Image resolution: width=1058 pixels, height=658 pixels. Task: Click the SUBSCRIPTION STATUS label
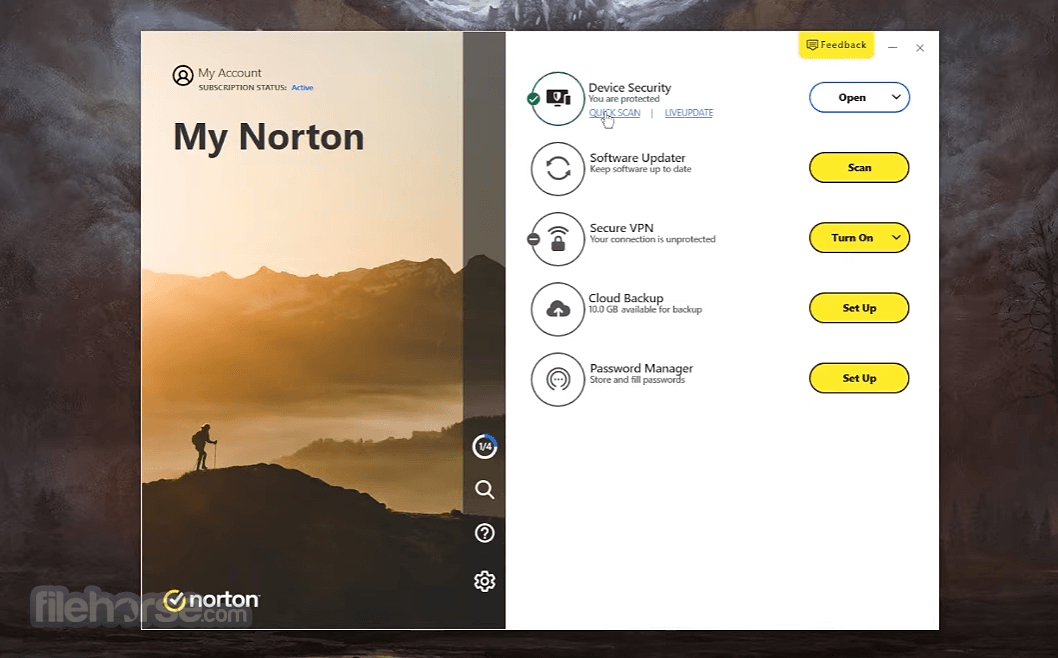pyautogui.click(x=242, y=88)
